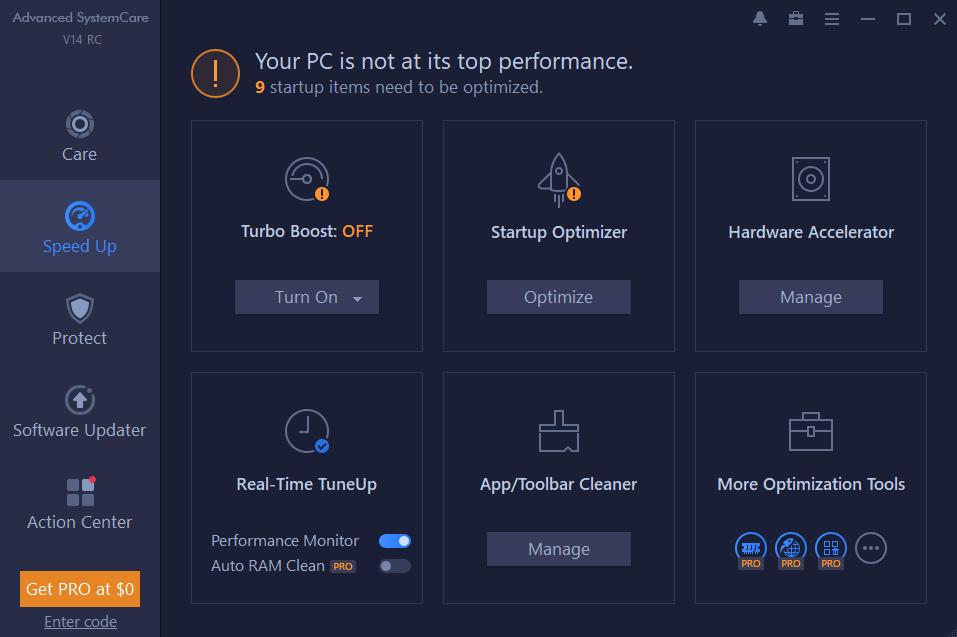Viewport: 957px width, 637px height.
Task: Open the notifications bell icon
Action: point(759,19)
